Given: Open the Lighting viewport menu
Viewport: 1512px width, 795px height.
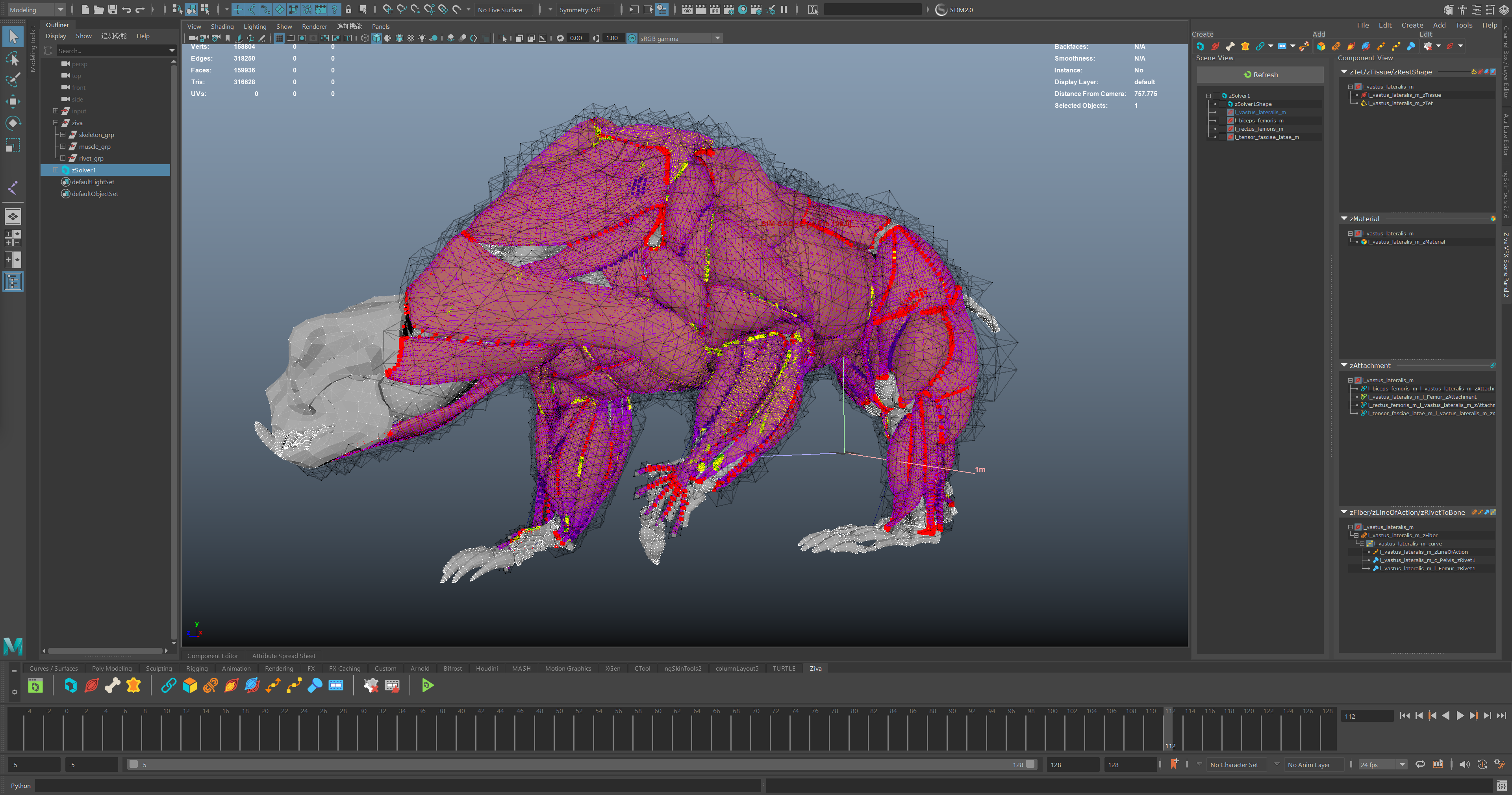Looking at the screenshot, I should (255, 26).
